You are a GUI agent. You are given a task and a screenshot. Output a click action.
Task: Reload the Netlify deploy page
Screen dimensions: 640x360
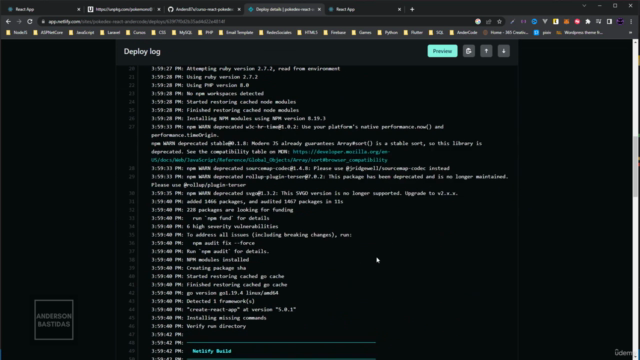[x=30, y=21]
